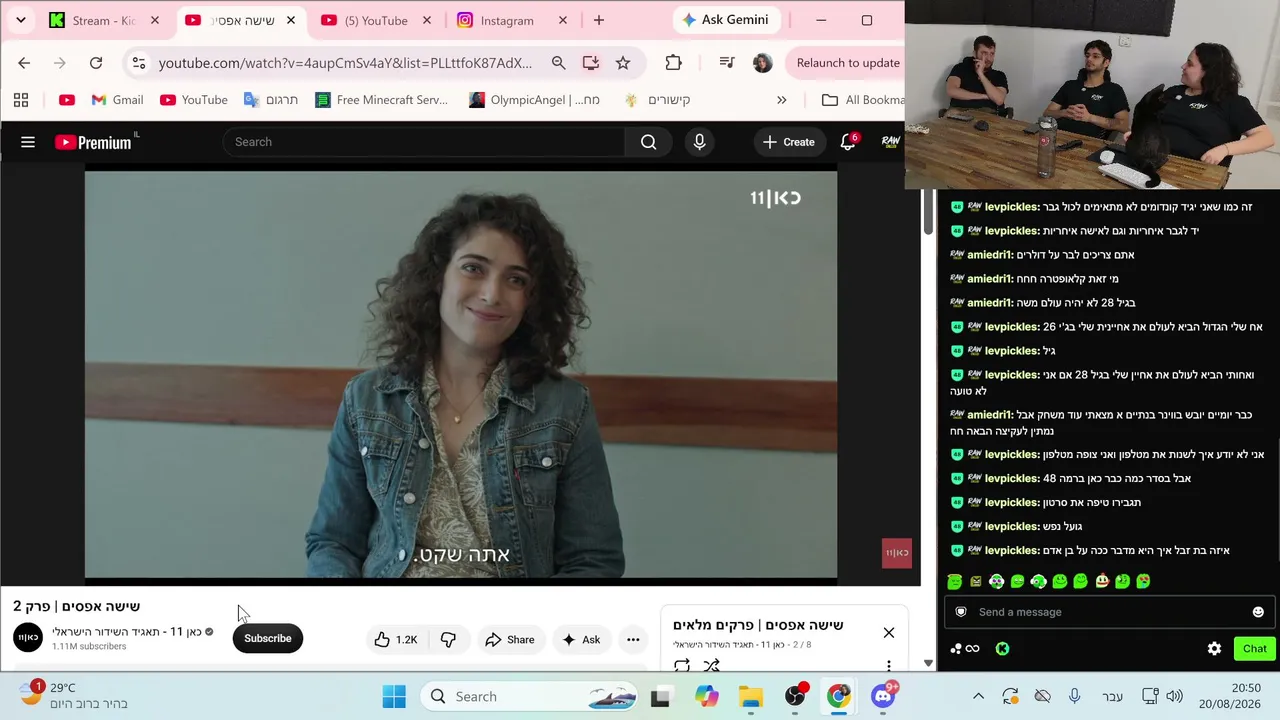Open the RAW account avatar menu

pos(890,142)
